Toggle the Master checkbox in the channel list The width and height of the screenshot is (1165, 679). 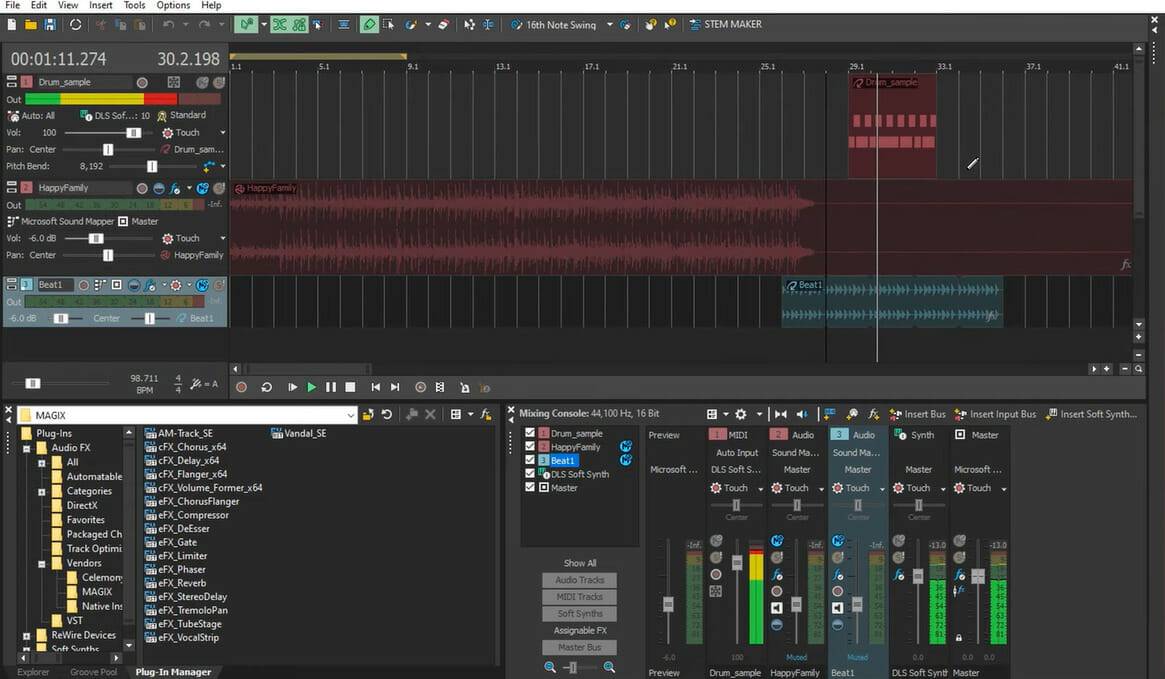(531, 487)
